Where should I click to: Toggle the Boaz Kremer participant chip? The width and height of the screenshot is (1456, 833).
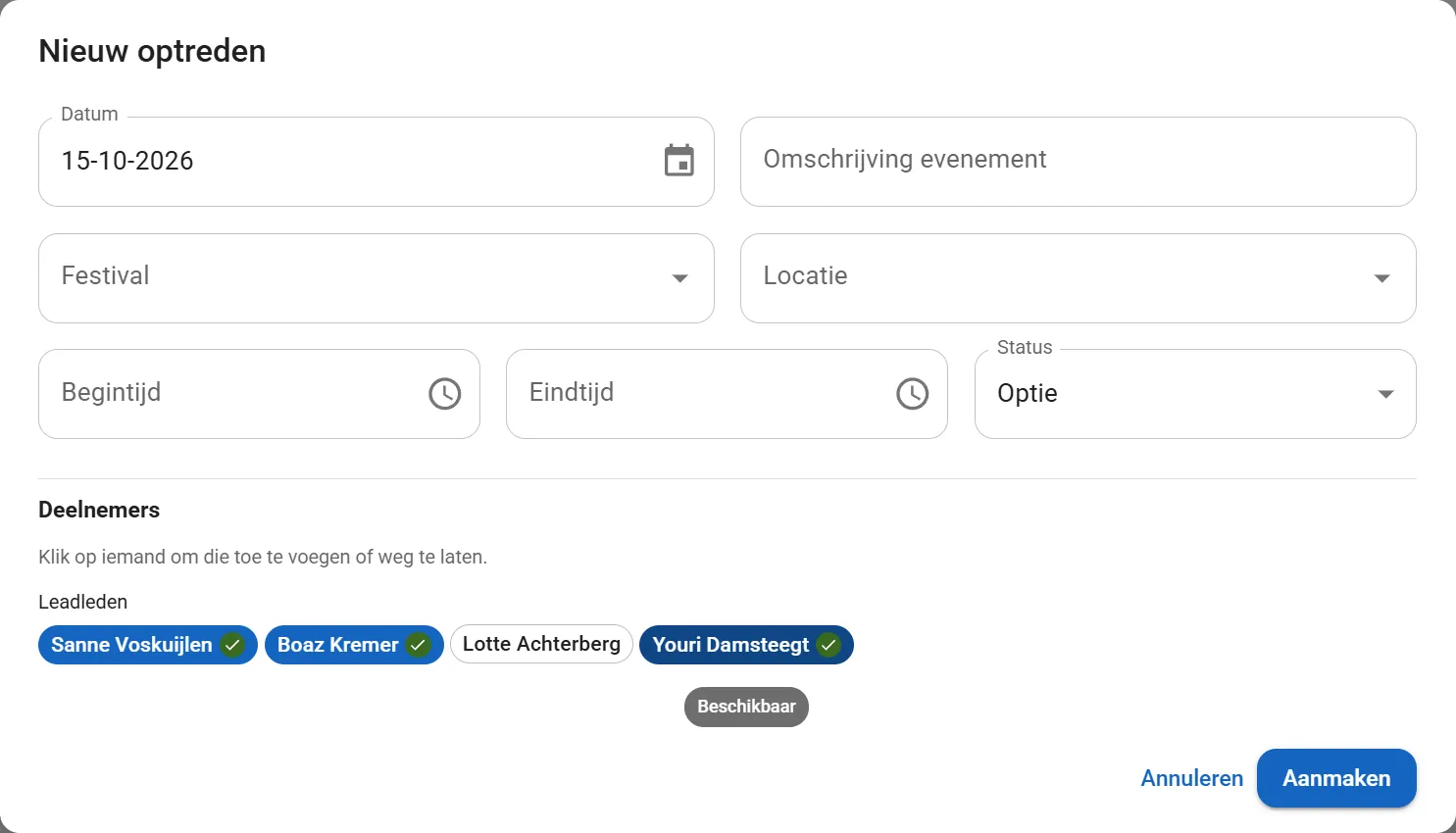pos(354,645)
